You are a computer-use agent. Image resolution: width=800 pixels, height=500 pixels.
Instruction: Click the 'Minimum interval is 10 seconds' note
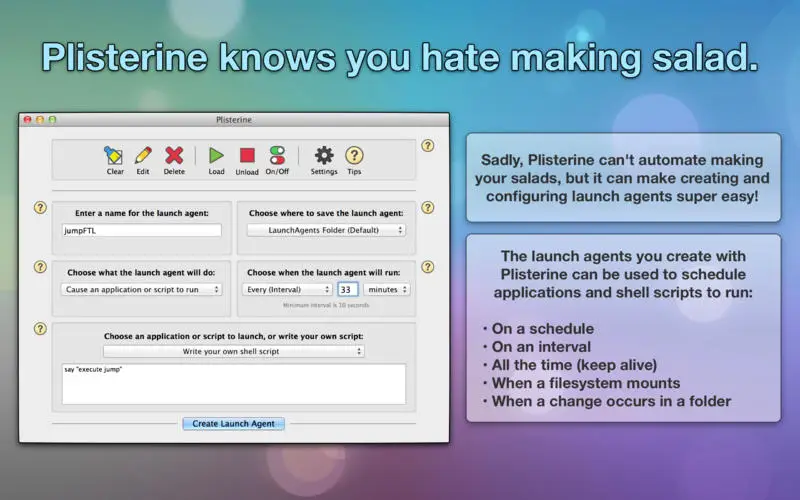coord(326,305)
